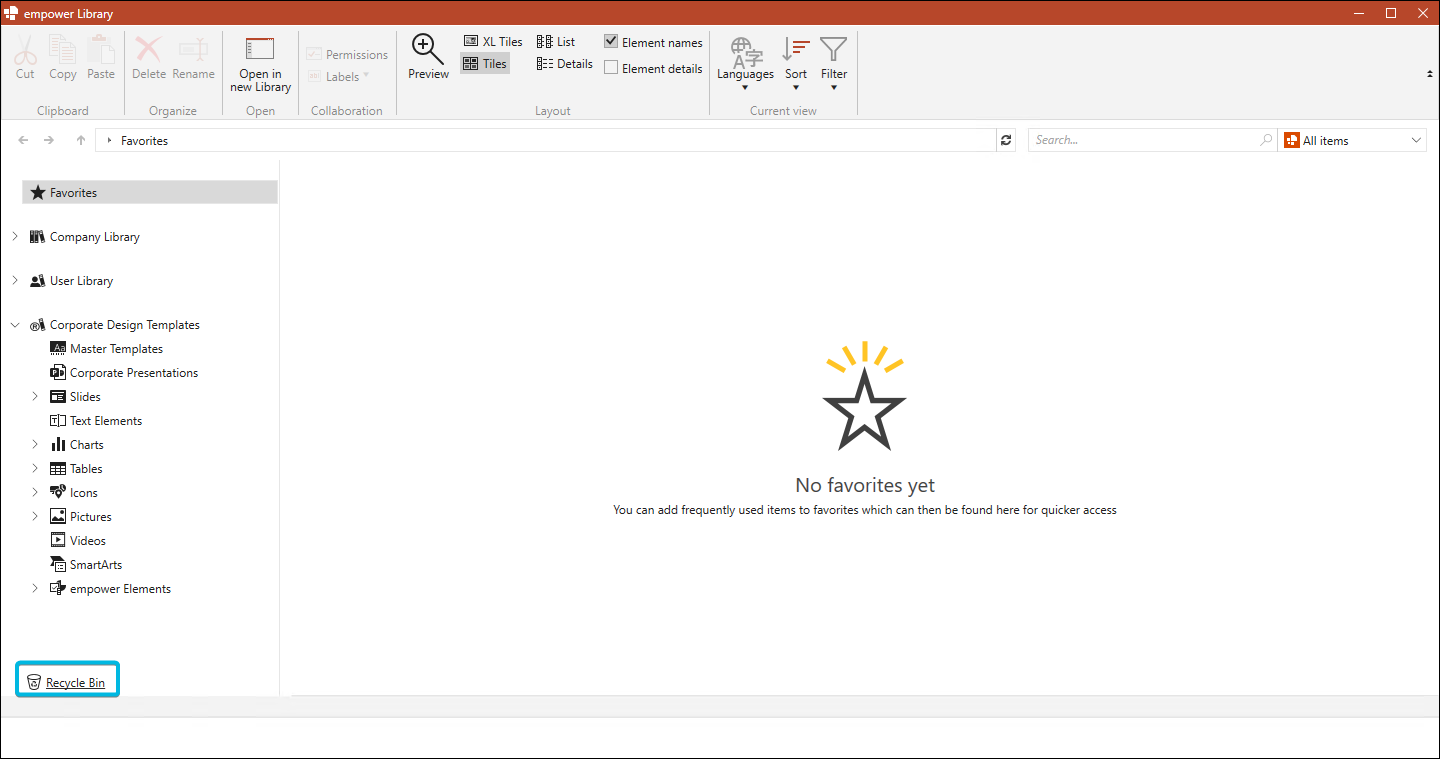1440x759 pixels.
Task: Switch layout to XL Tiles
Action: [x=493, y=42]
